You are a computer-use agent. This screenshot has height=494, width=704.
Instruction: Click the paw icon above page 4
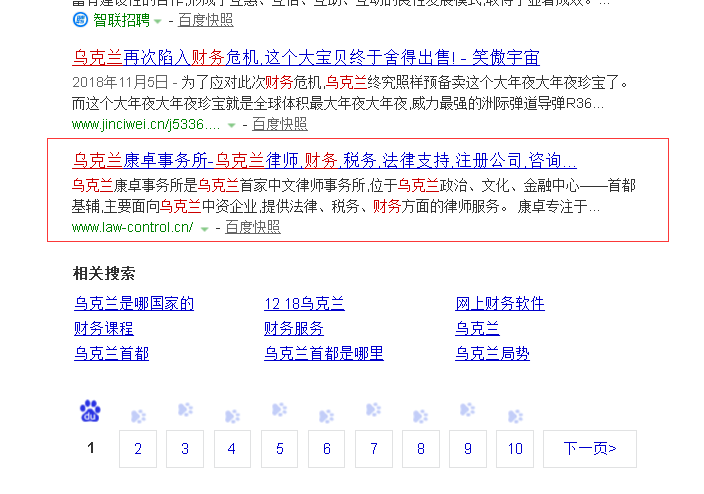233,416
